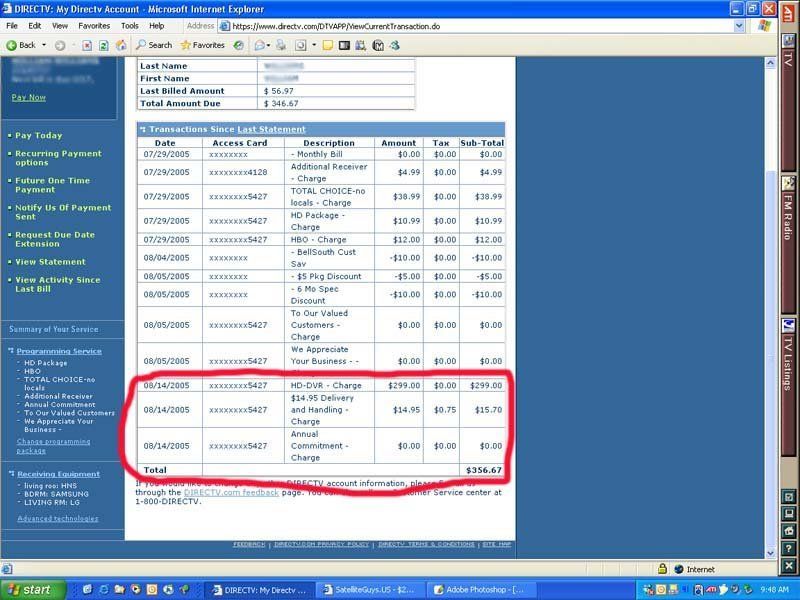Click the Internet Explorer quick launch icon

pyautogui.click(x=104, y=590)
